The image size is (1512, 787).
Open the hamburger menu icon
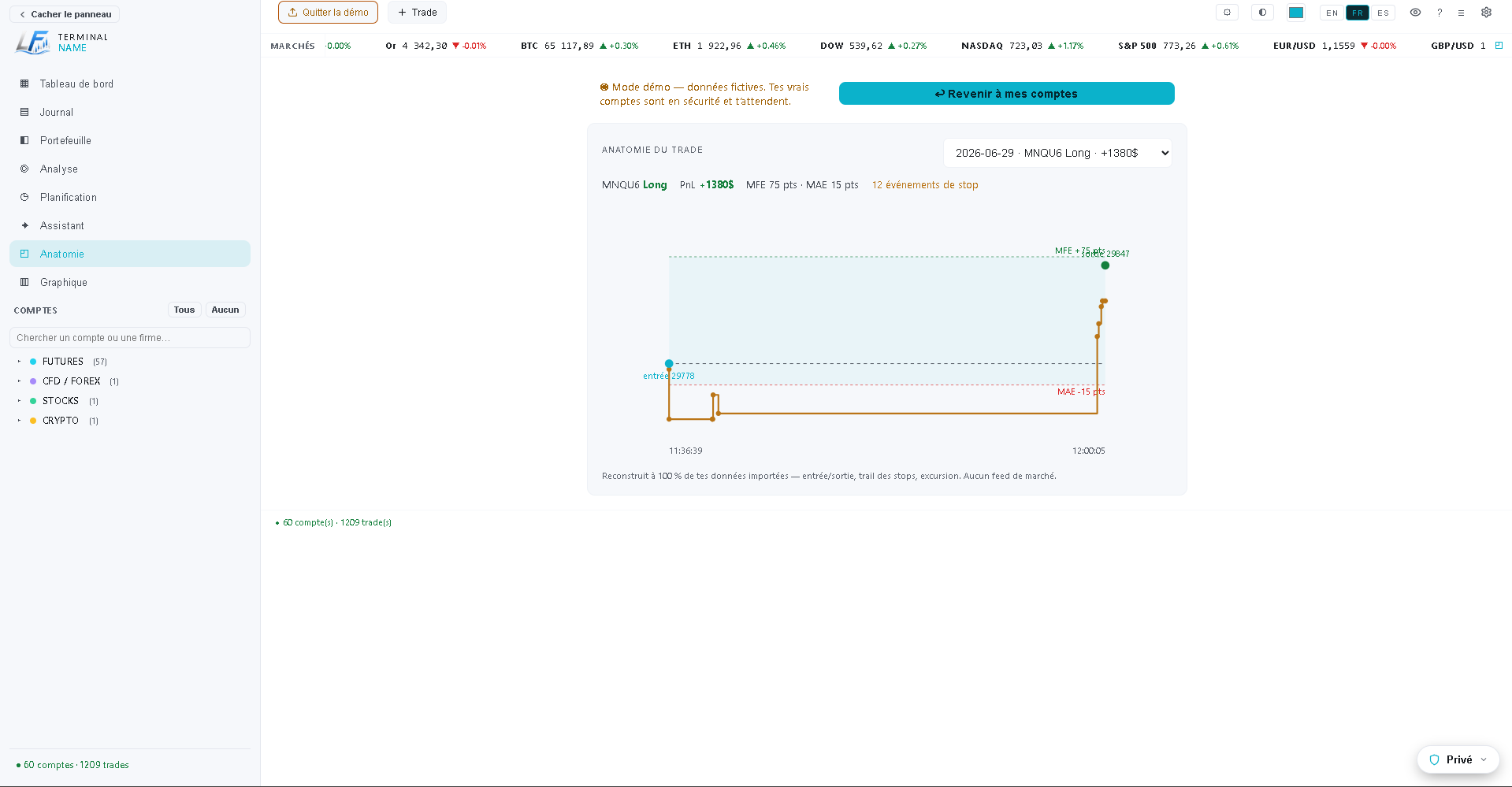pyautogui.click(x=1461, y=13)
